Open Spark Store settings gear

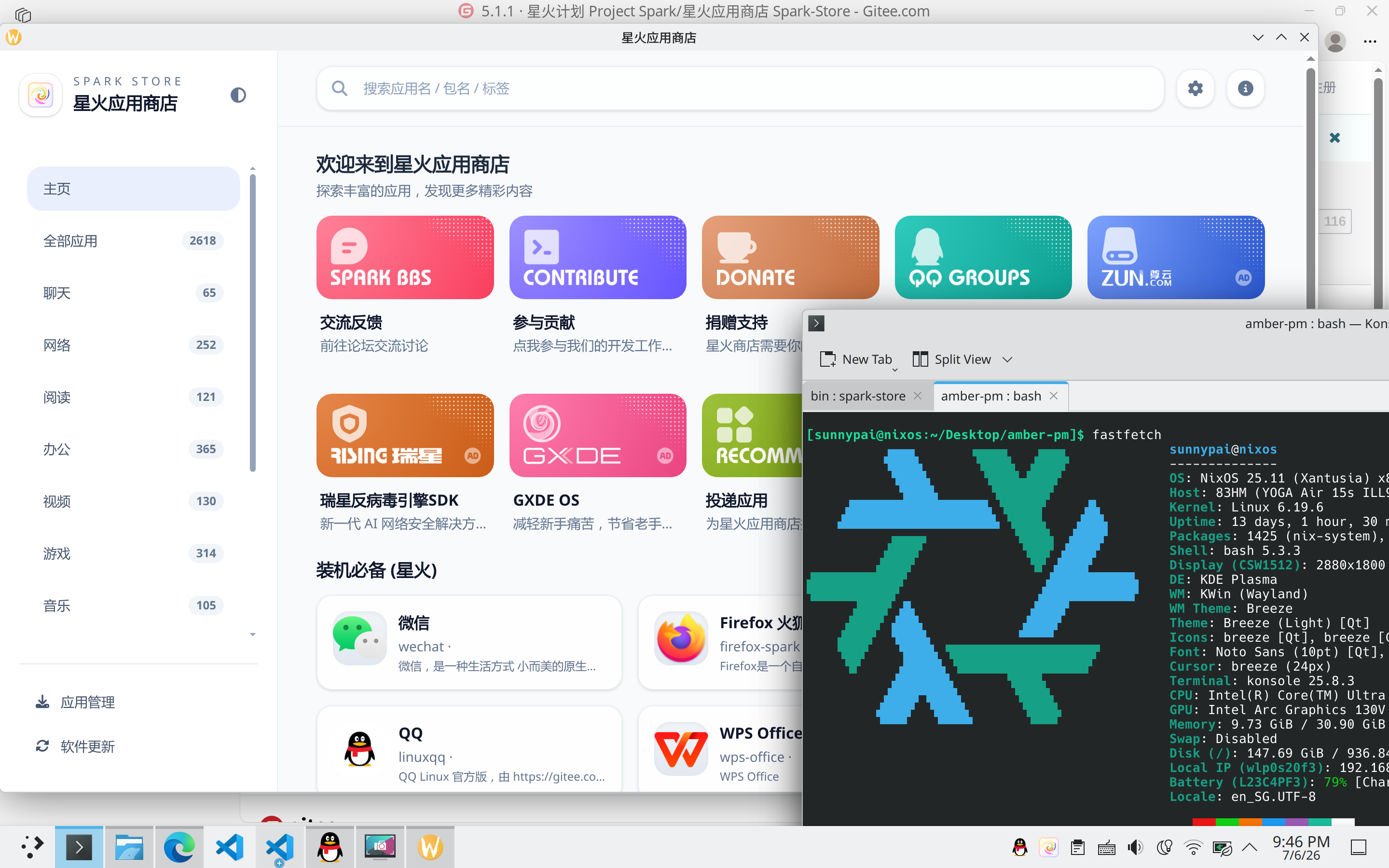[1196, 88]
